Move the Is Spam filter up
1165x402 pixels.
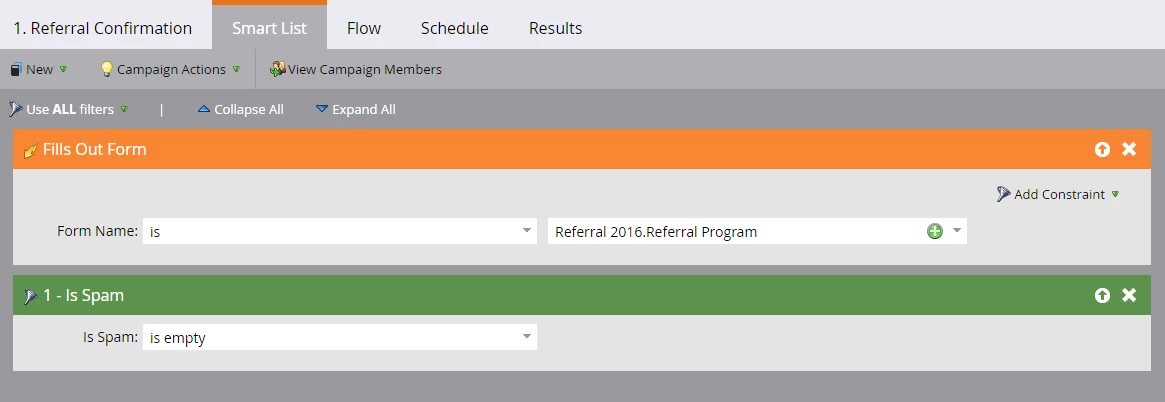1102,295
